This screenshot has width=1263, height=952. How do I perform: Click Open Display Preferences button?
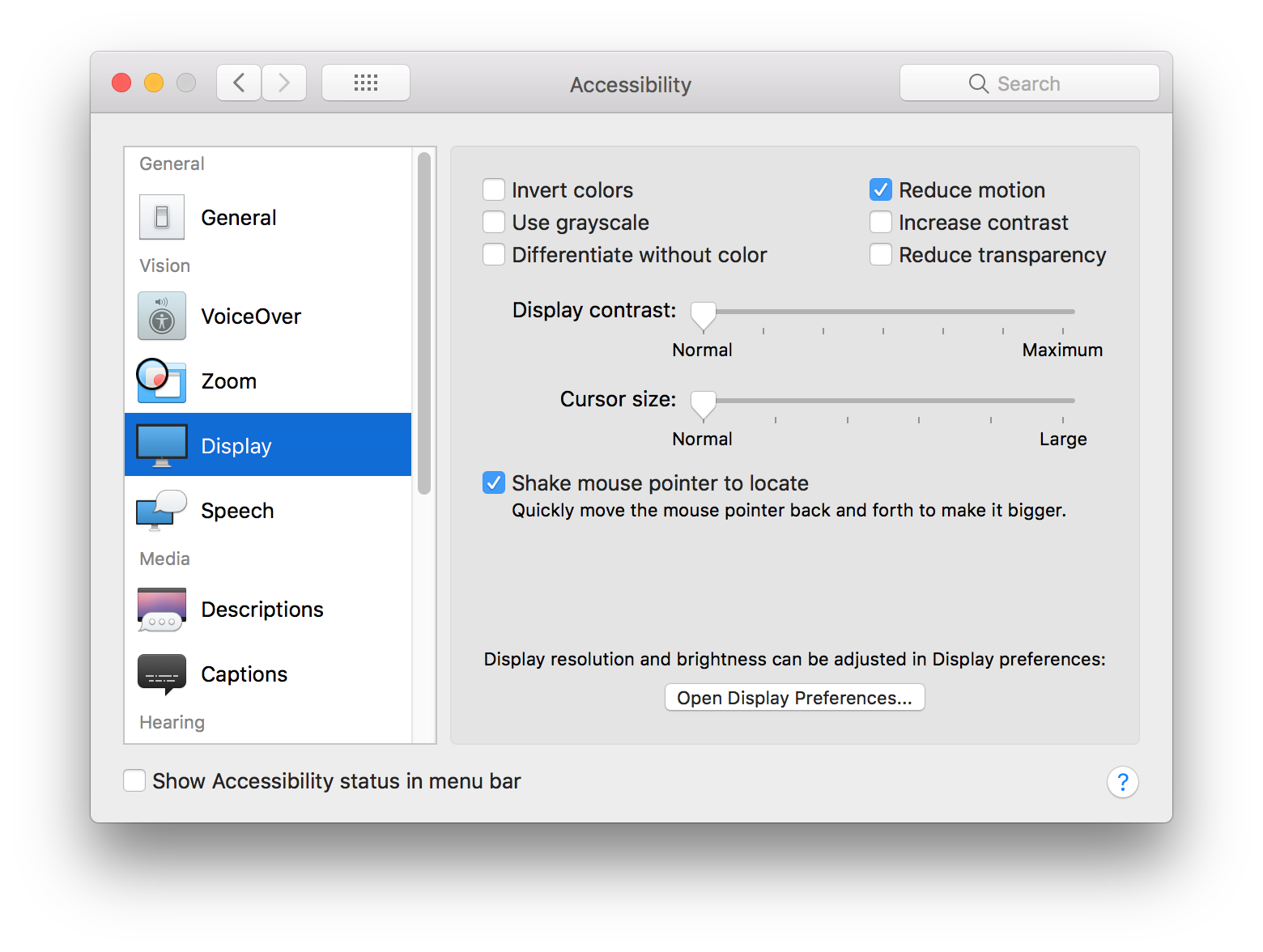pos(794,698)
